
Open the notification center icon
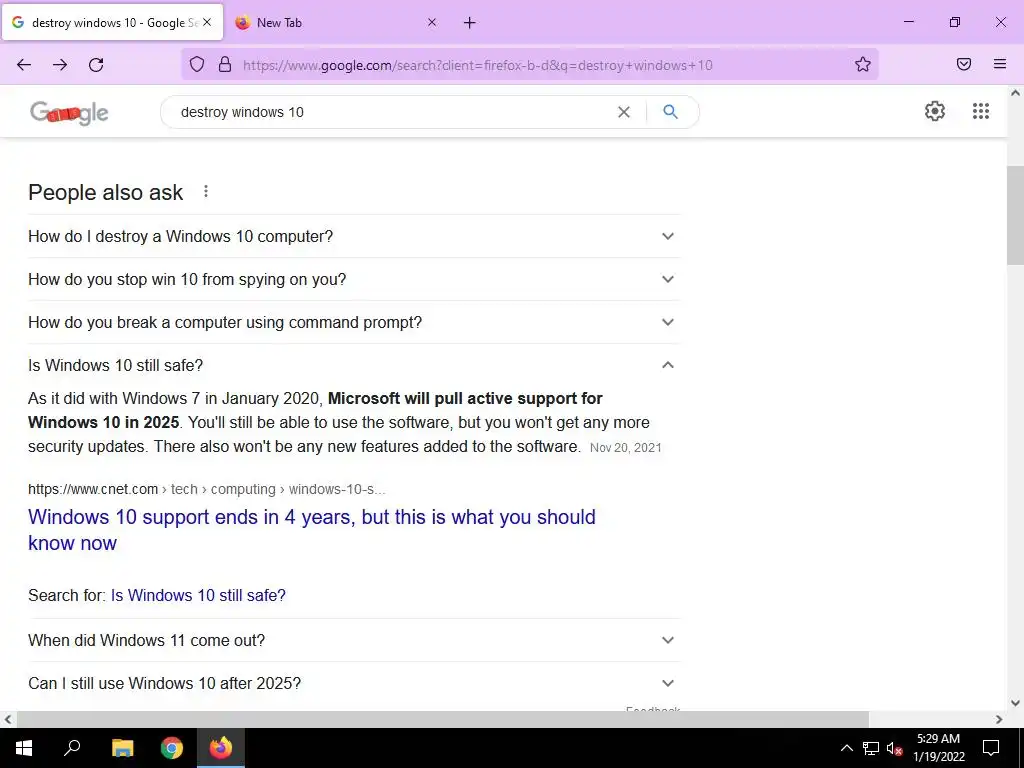pos(991,748)
